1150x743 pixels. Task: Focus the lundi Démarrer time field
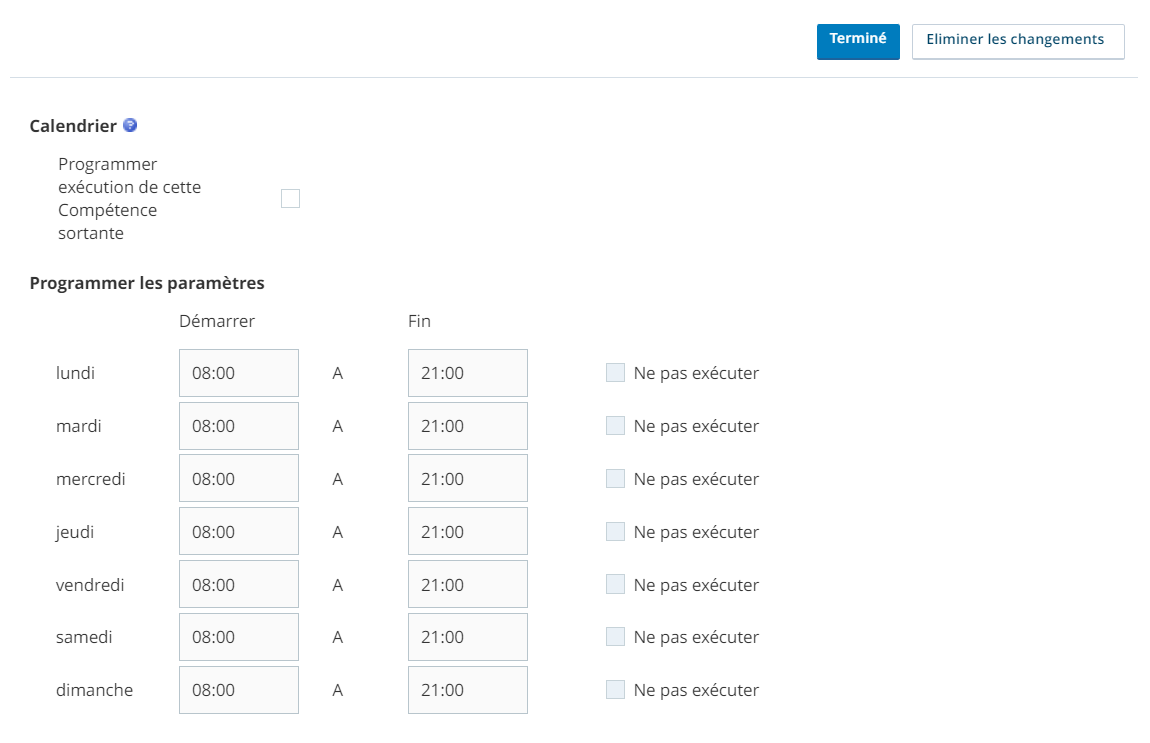[239, 373]
